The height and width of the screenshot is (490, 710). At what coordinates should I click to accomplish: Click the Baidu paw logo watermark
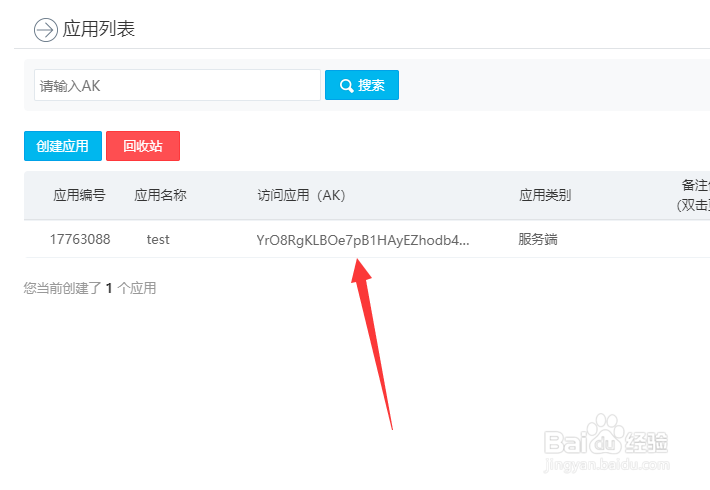point(604,434)
